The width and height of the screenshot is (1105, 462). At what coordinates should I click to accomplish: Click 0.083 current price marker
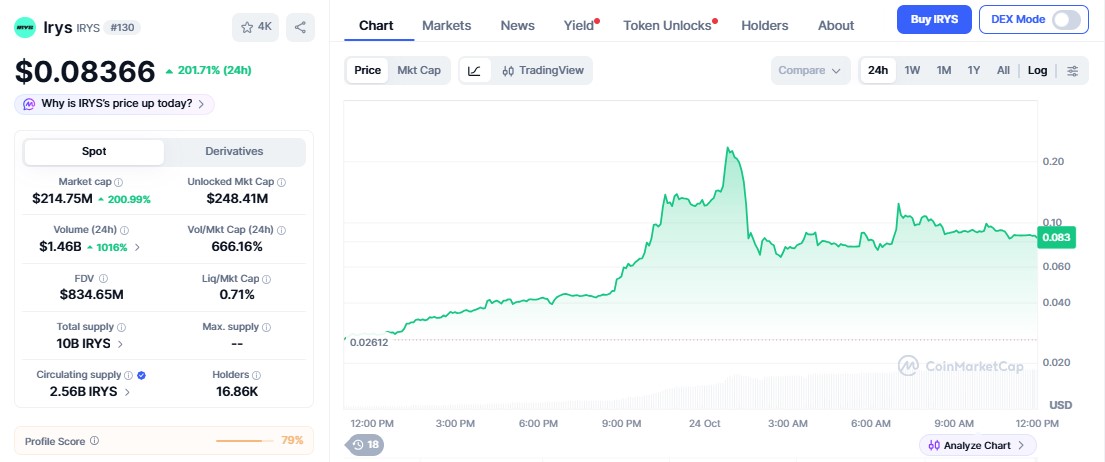1056,237
